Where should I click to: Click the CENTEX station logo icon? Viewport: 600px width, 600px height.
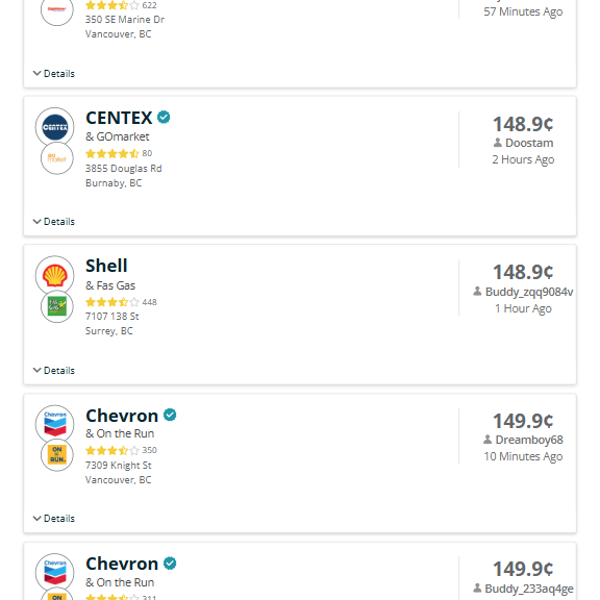[x=54, y=127]
